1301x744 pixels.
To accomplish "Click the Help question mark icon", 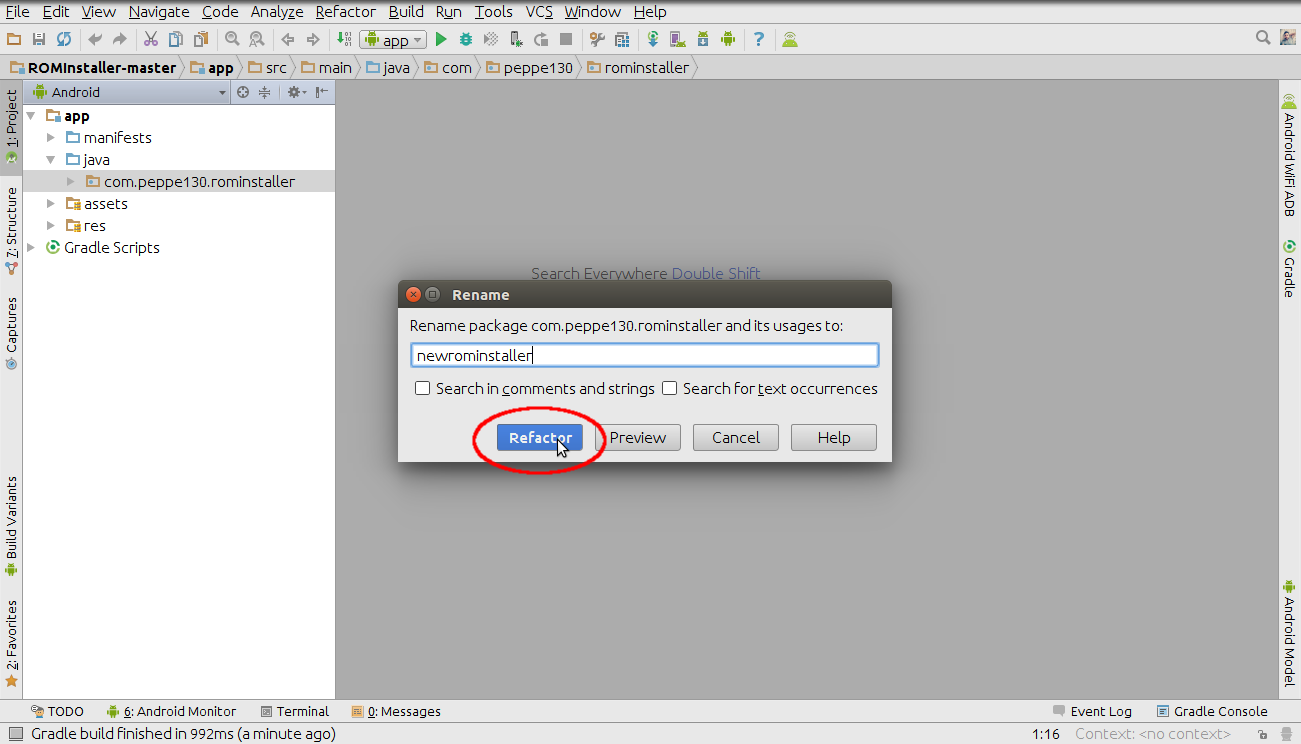I will pyautogui.click(x=759, y=39).
